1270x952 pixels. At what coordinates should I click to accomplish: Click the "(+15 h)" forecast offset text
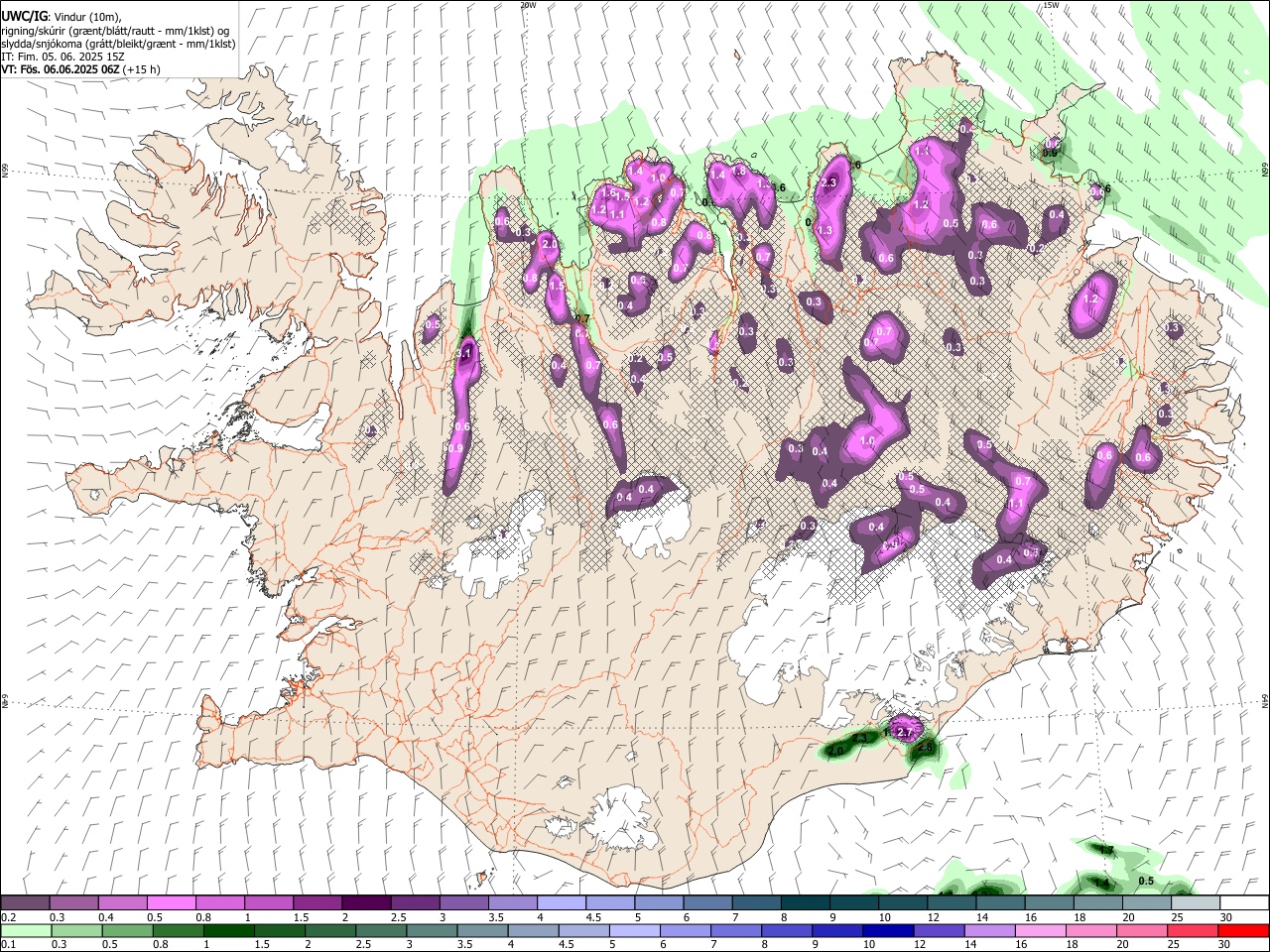coord(140,69)
